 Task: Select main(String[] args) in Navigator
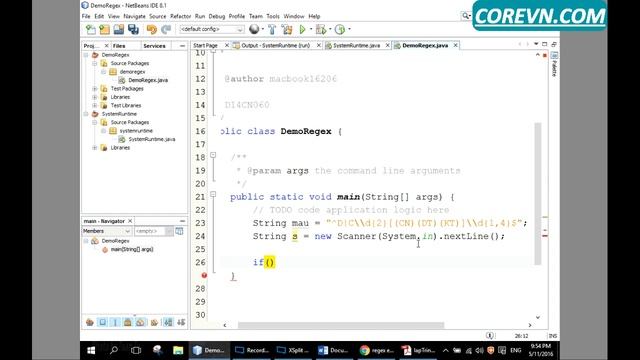click(x=132, y=249)
